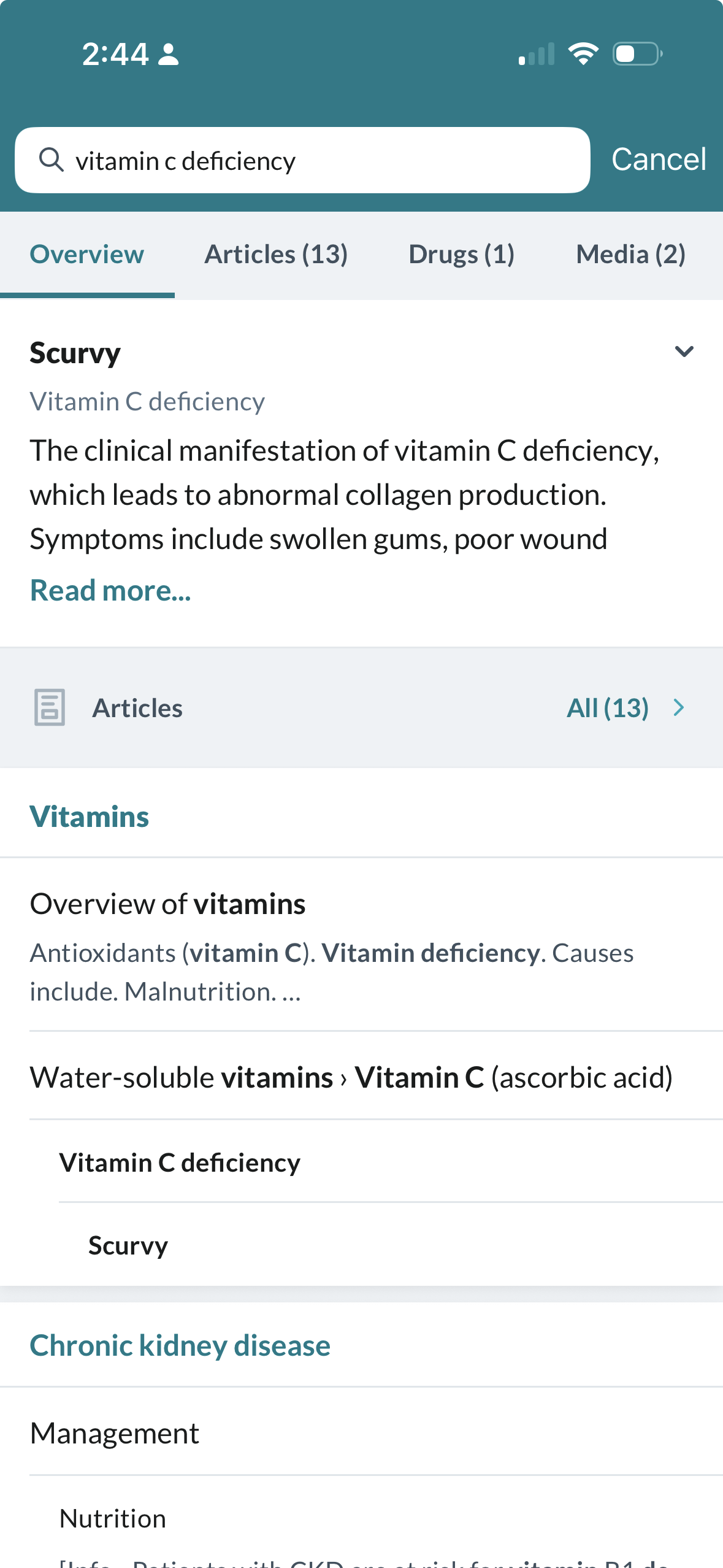Open the Chronic kidney disease article

180,1345
